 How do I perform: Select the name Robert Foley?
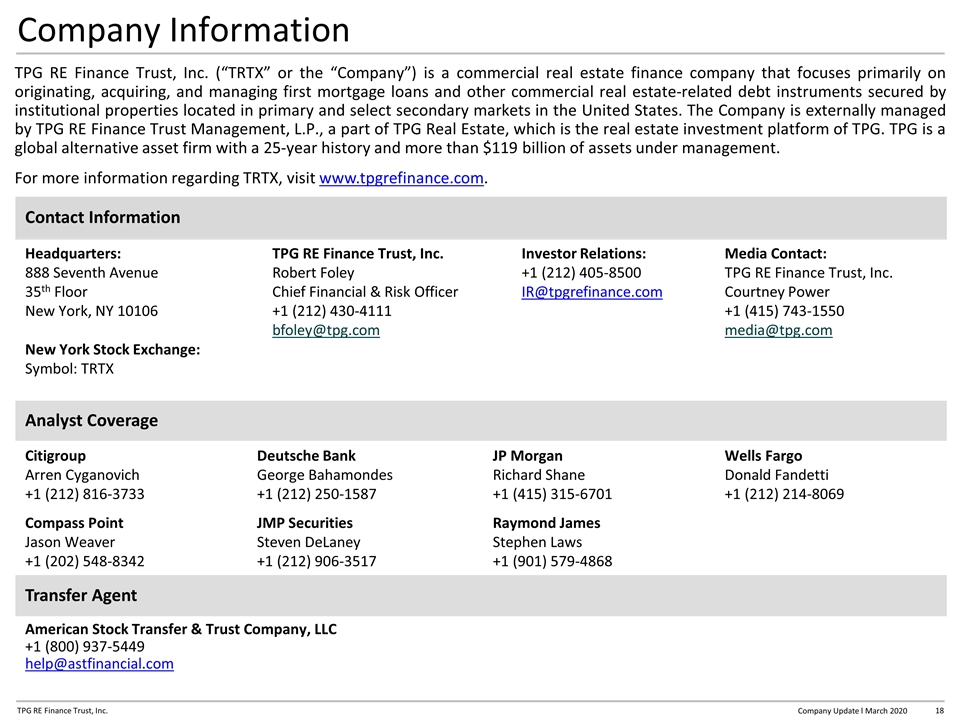pos(313,273)
